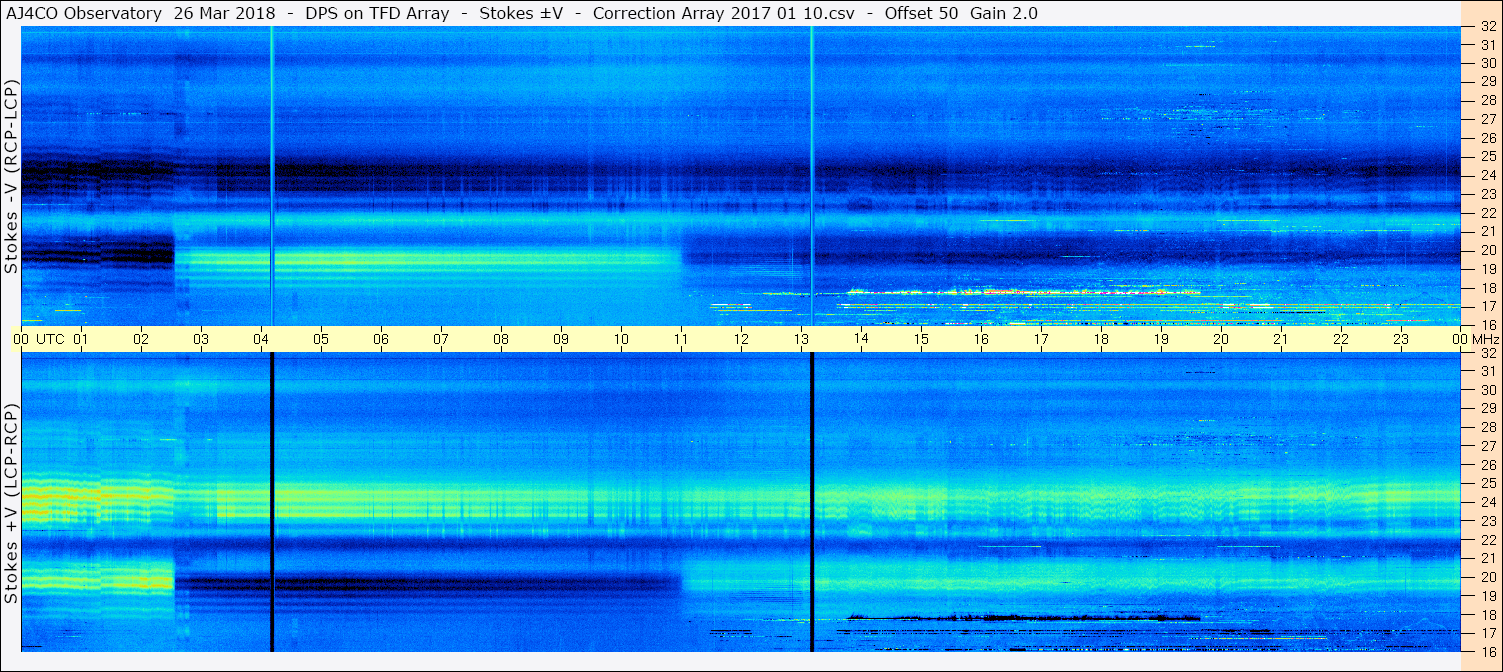The image size is (1503, 672).
Task: Select the 08 hour tick label
Action: 501,339
